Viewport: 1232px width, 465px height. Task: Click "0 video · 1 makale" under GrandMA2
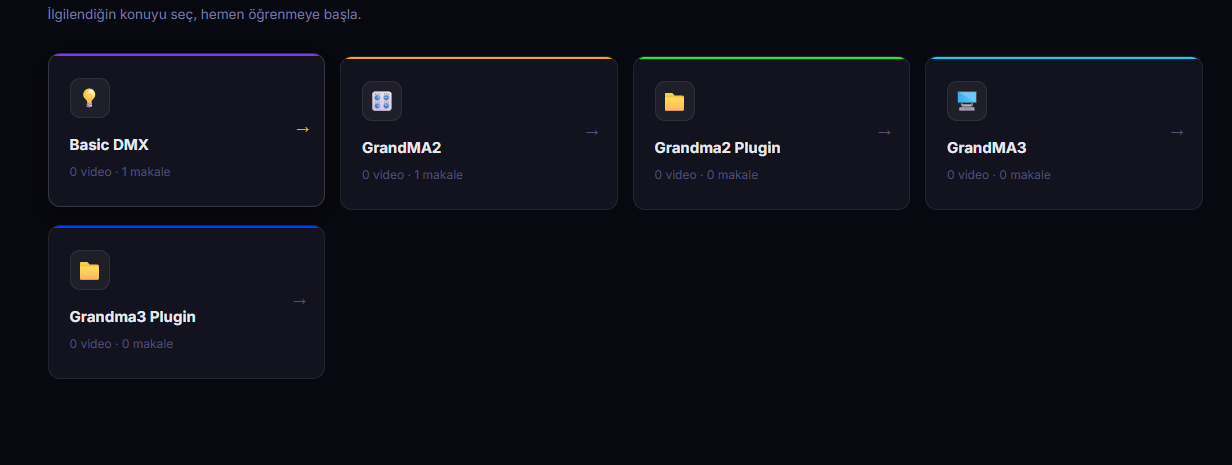pyautogui.click(x=412, y=175)
